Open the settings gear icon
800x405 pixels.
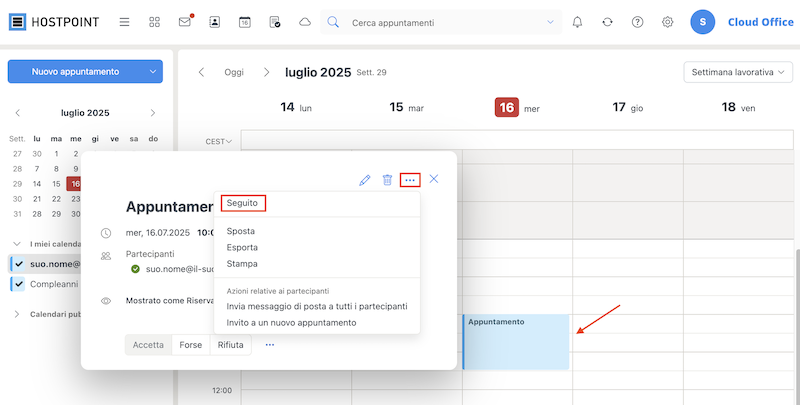[x=667, y=22]
